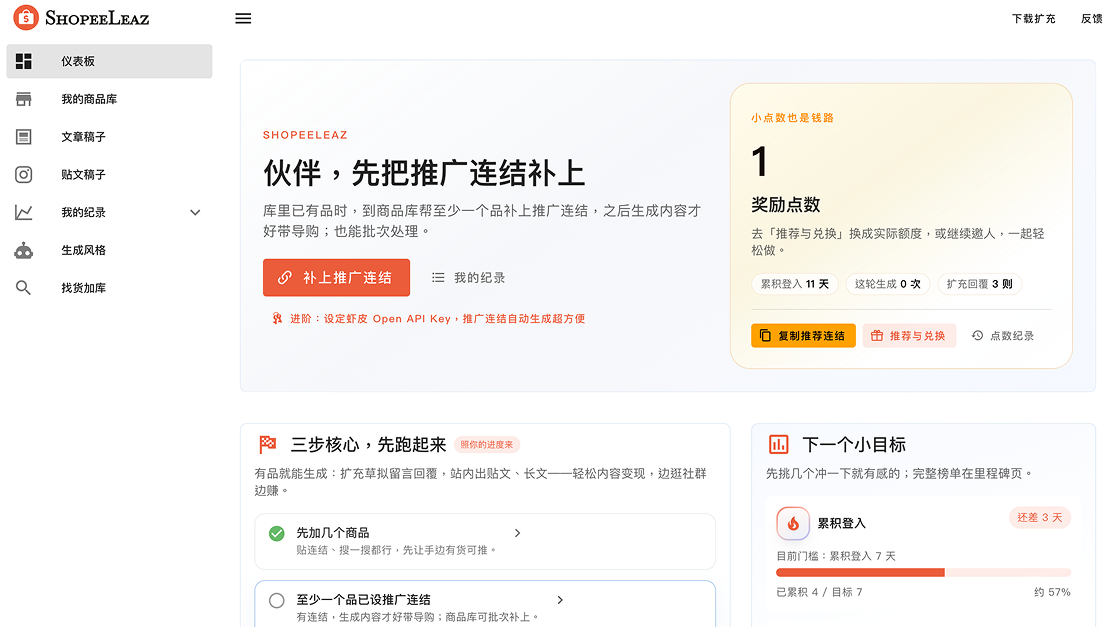Open 推荐与兑换 gift button
The height and width of the screenshot is (627, 1116).
pyautogui.click(x=909, y=336)
